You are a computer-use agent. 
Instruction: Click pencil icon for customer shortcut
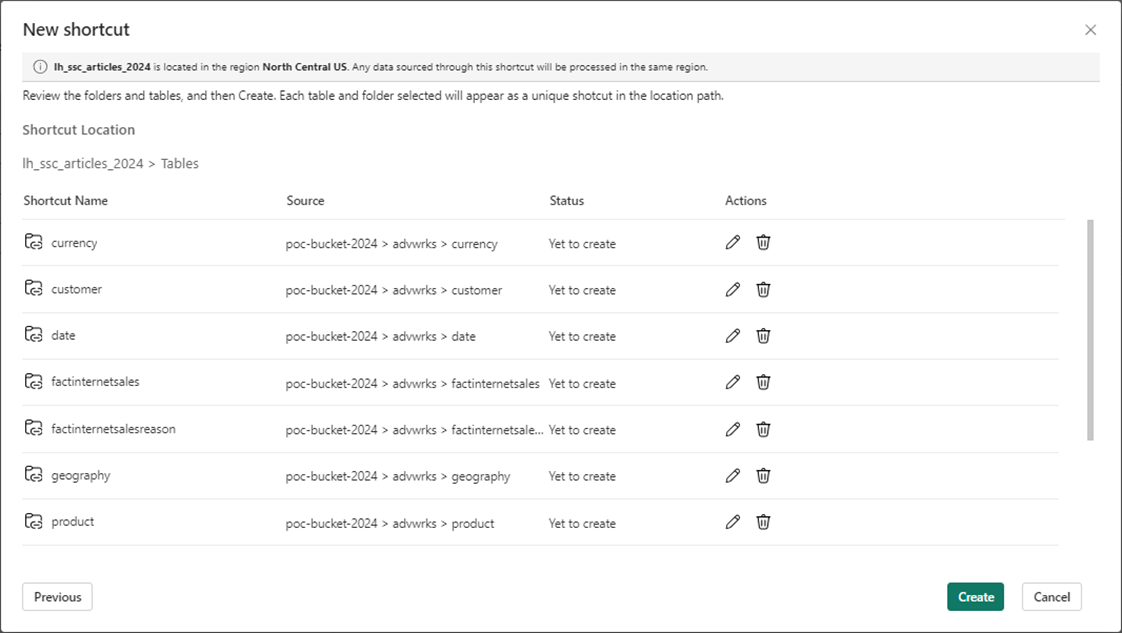click(733, 289)
